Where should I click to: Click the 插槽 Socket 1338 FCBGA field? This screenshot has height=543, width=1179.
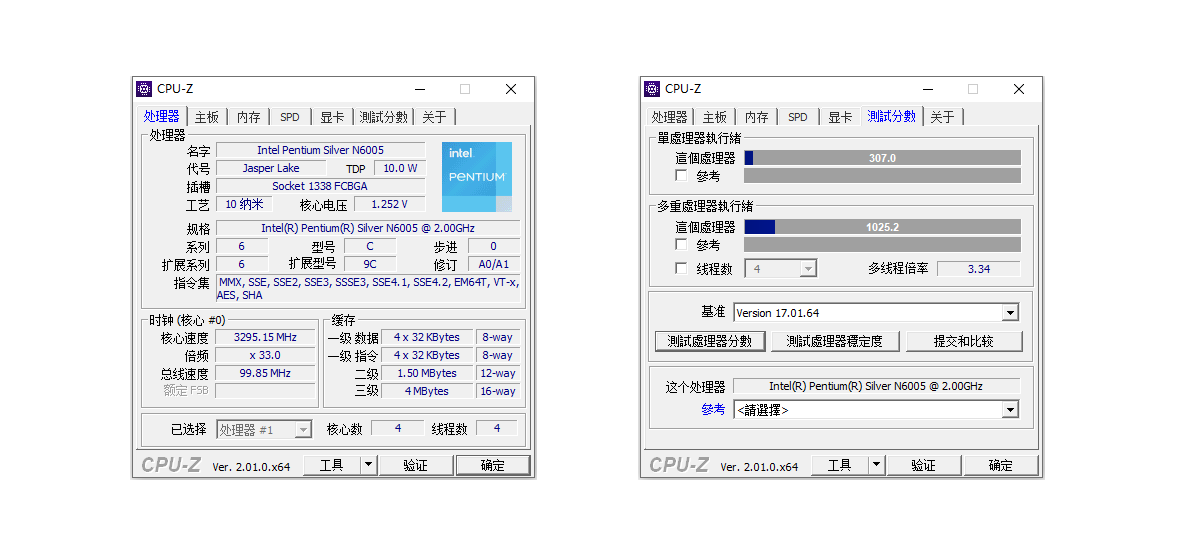click(320, 186)
